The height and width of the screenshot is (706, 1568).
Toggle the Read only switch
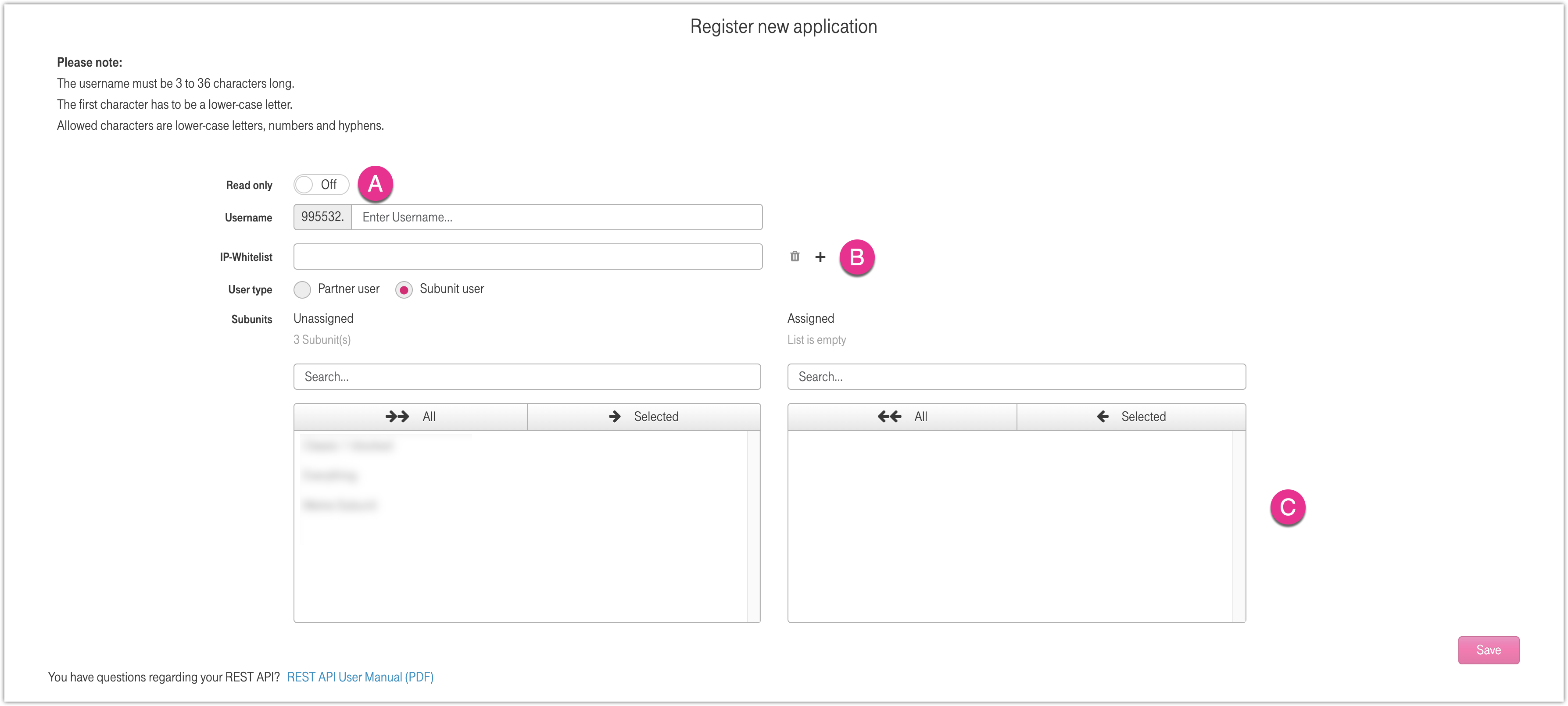coord(321,185)
